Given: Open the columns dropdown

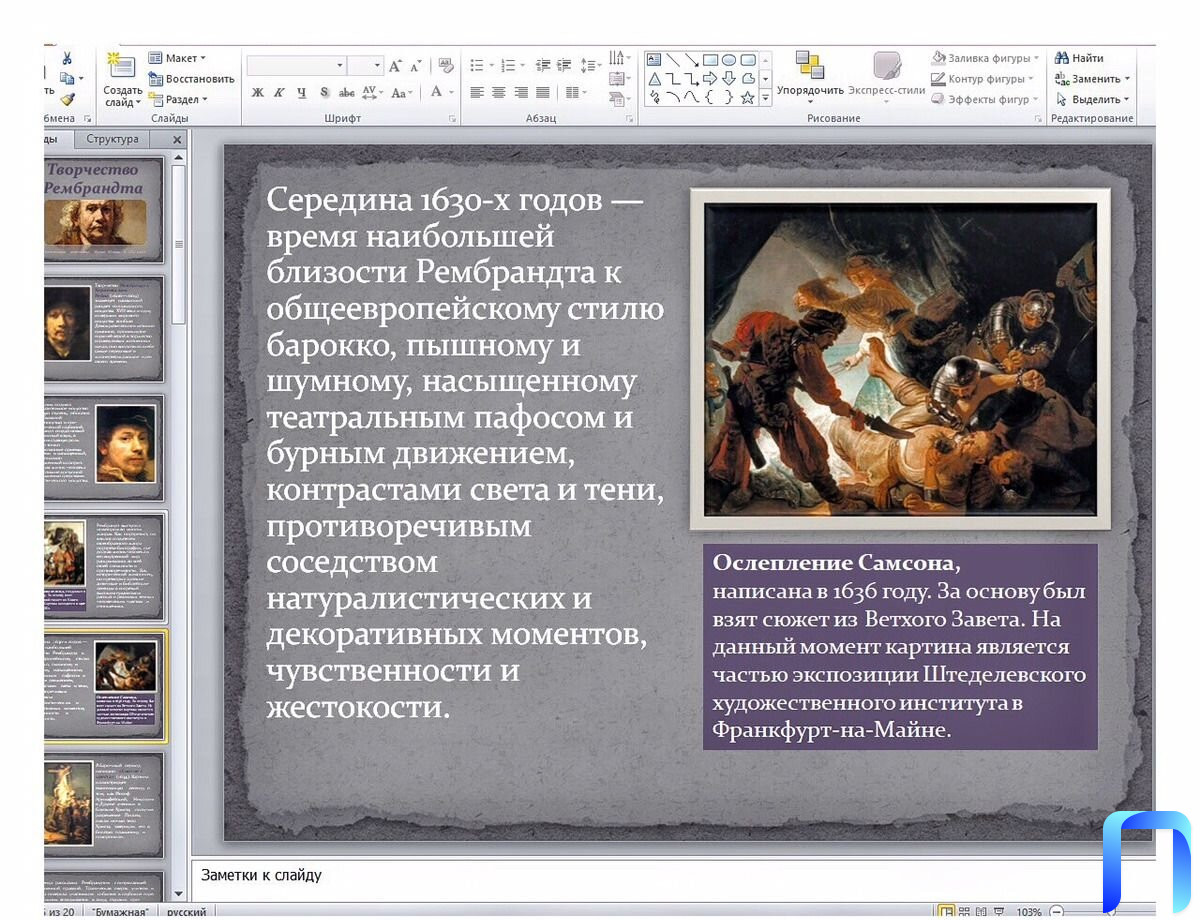Looking at the screenshot, I should coord(575,92).
